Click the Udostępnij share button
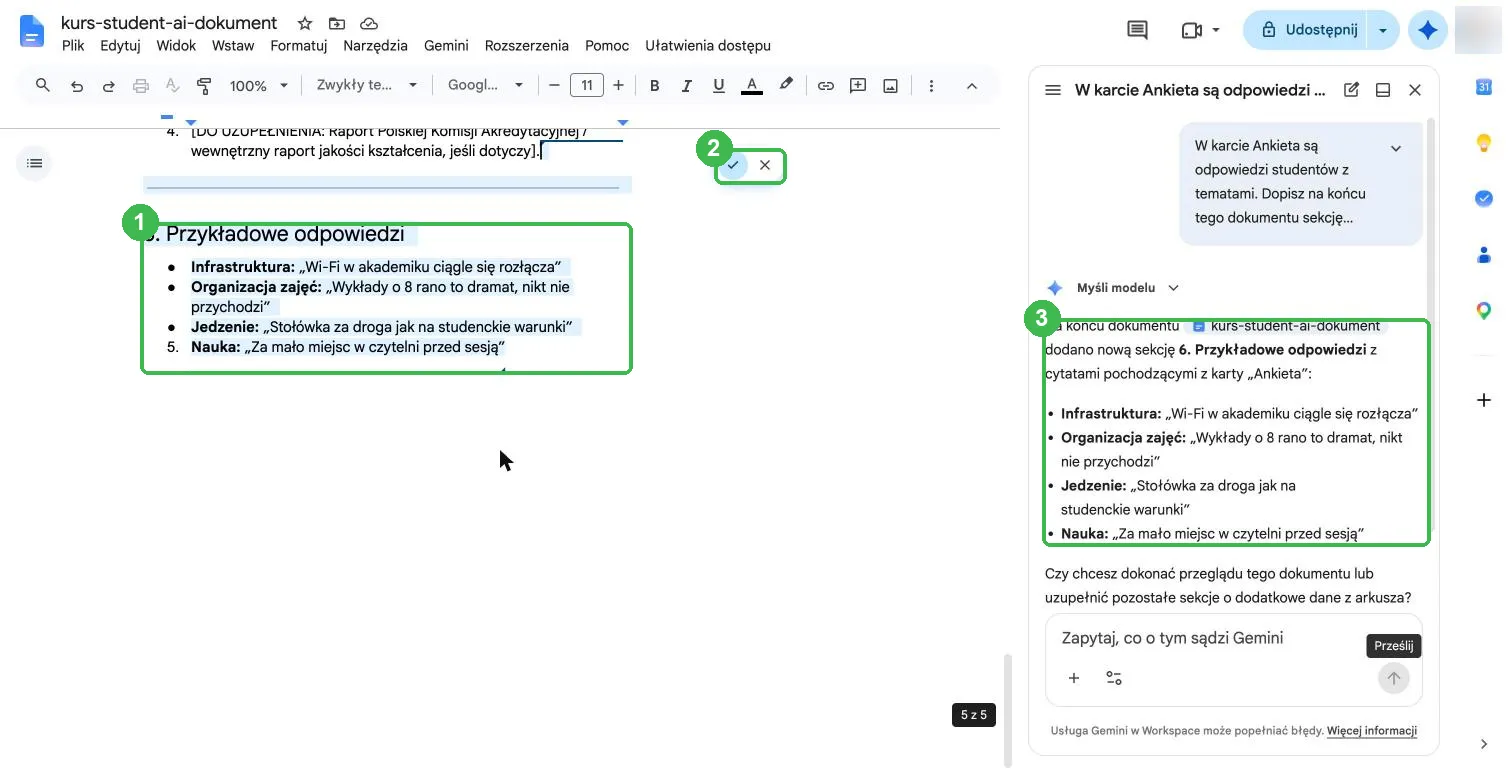 [x=1306, y=30]
